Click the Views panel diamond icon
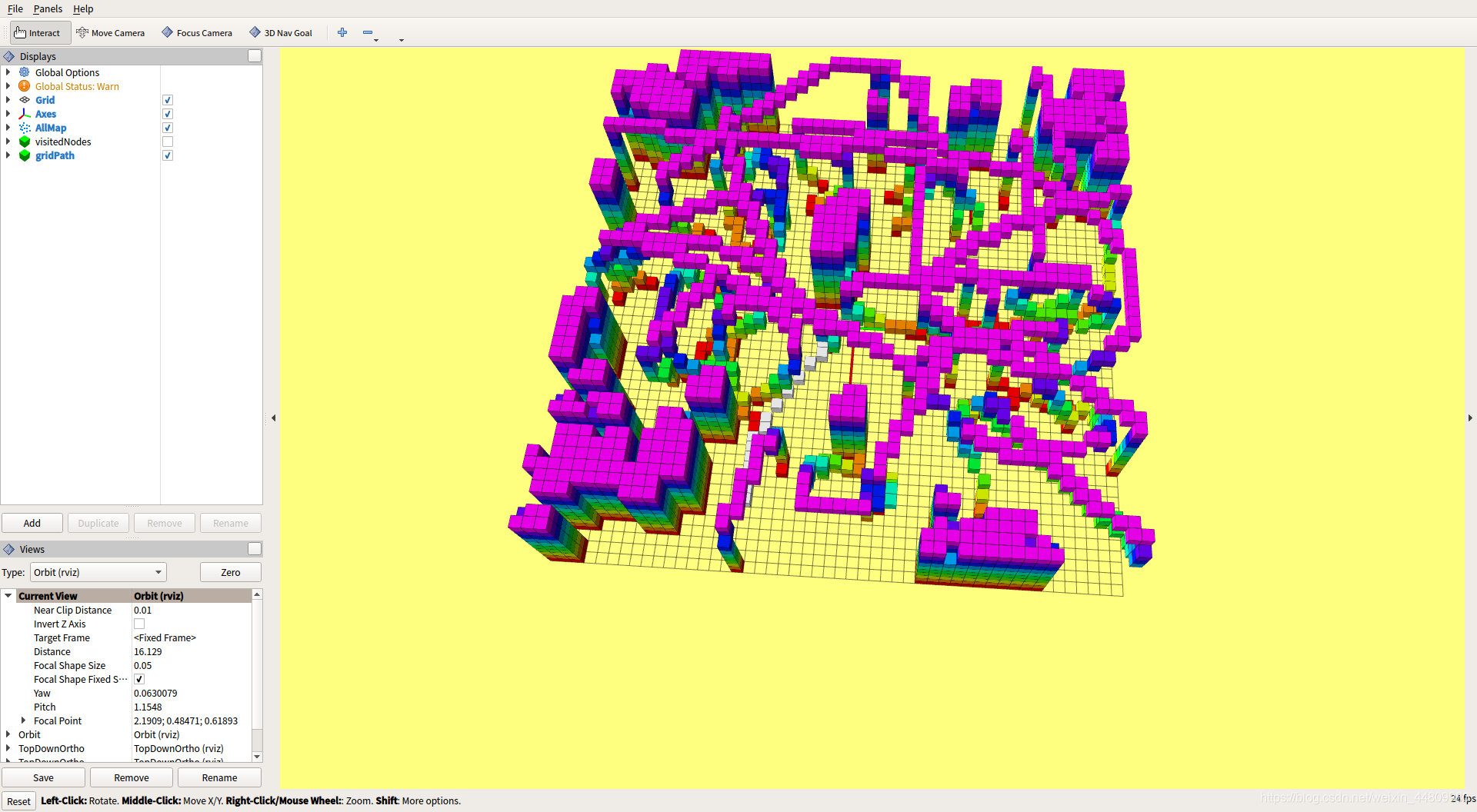This screenshot has height=812, width=1477. click(9, 549)
